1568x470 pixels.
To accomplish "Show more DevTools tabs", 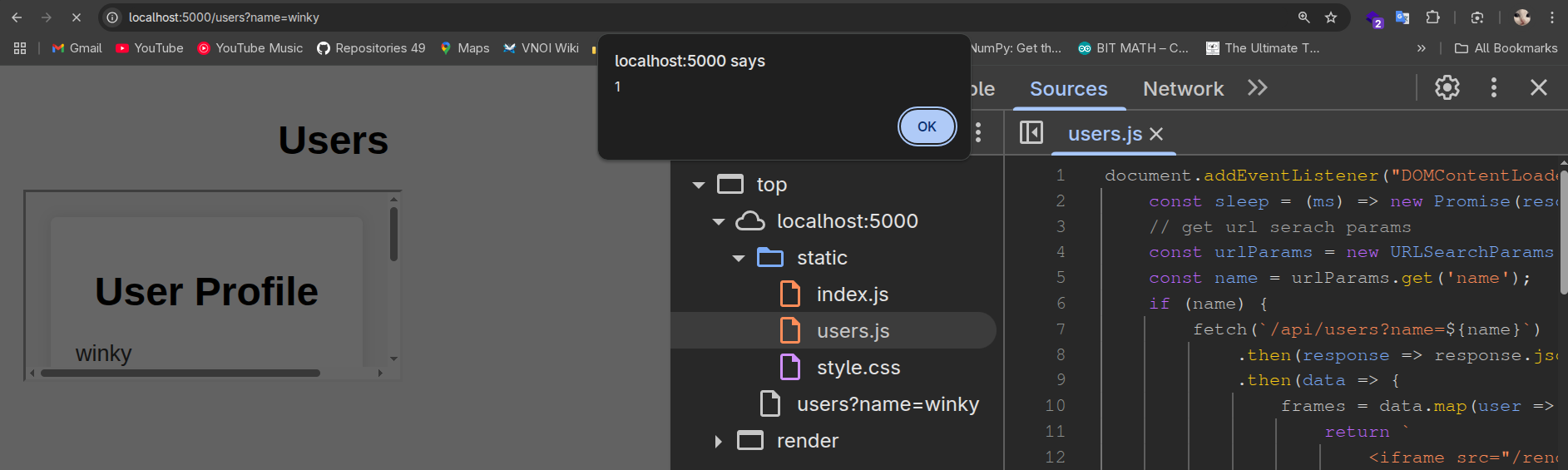I will tap(1257, 88).
